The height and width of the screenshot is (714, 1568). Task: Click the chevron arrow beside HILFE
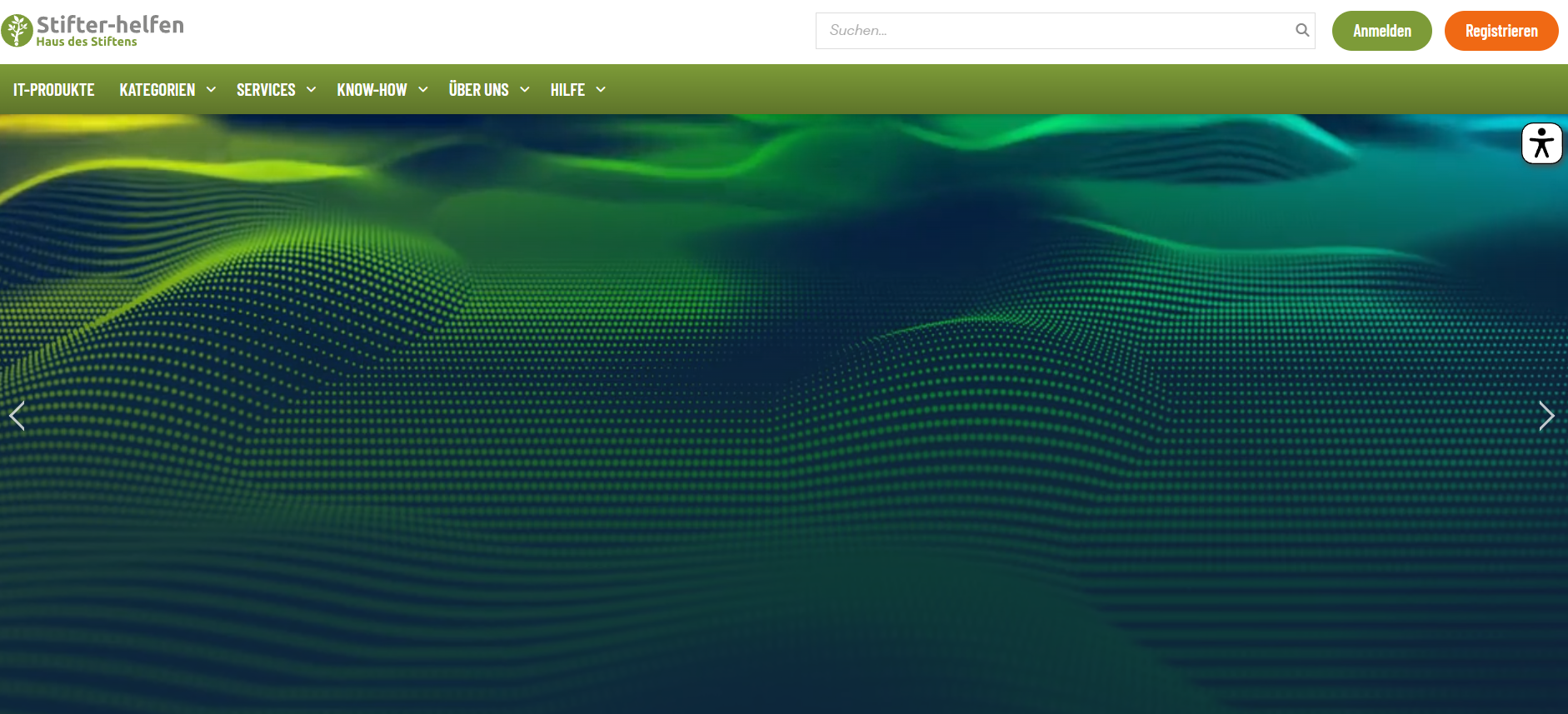pos(601,90)
